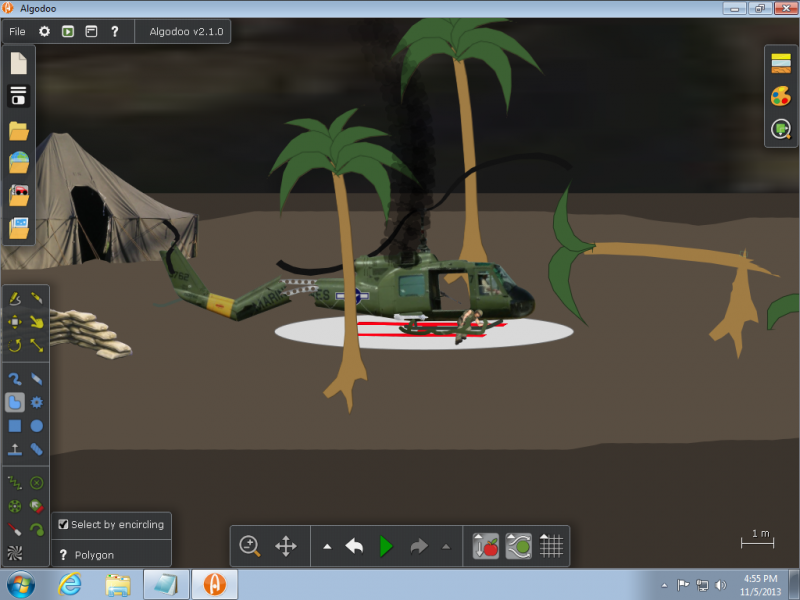Image resolution: width=800 pixels, height=600 pixels.
Task: Open the File menu
Action: click(x=17, y=31)
